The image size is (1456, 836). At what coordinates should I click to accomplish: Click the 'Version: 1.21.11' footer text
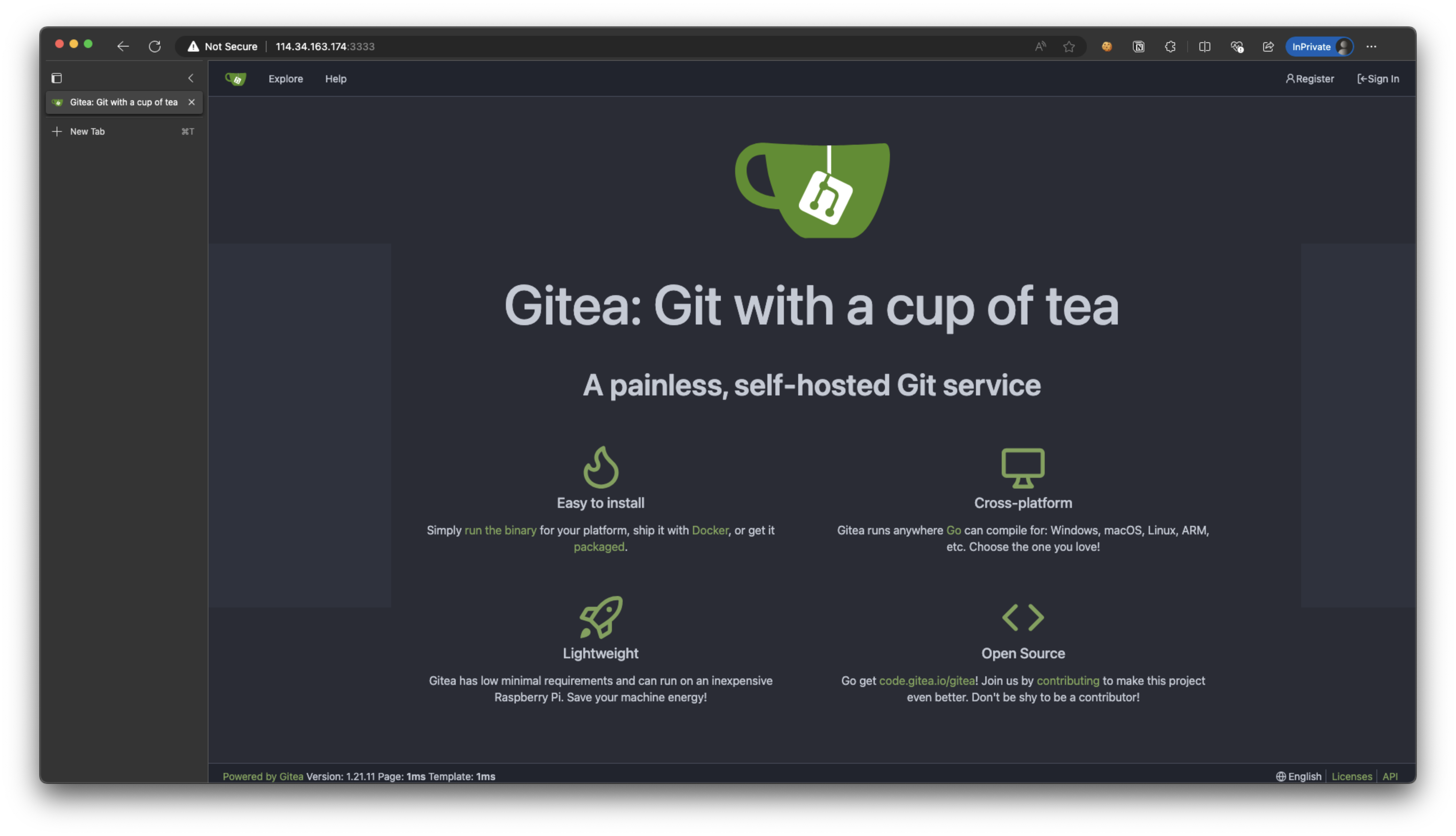click(x=340, y=776)
